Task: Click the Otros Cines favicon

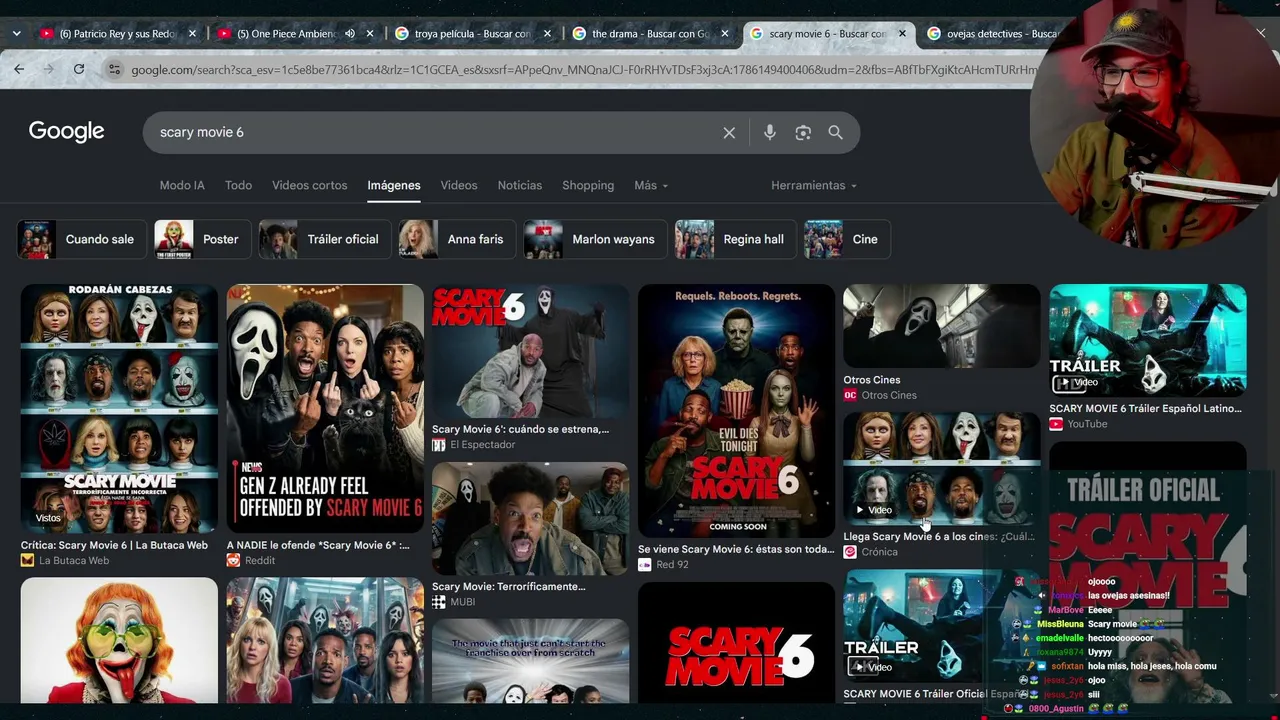Action: [x=851, y=395]
